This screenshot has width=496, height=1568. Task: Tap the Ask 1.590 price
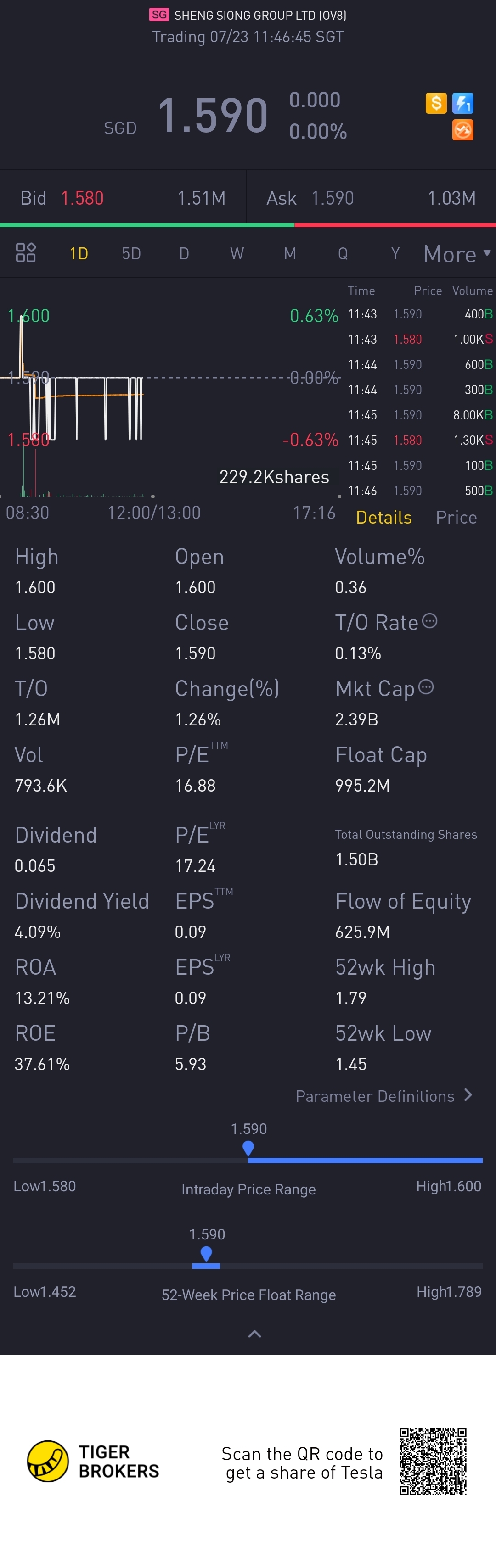[x=333, y=198]
